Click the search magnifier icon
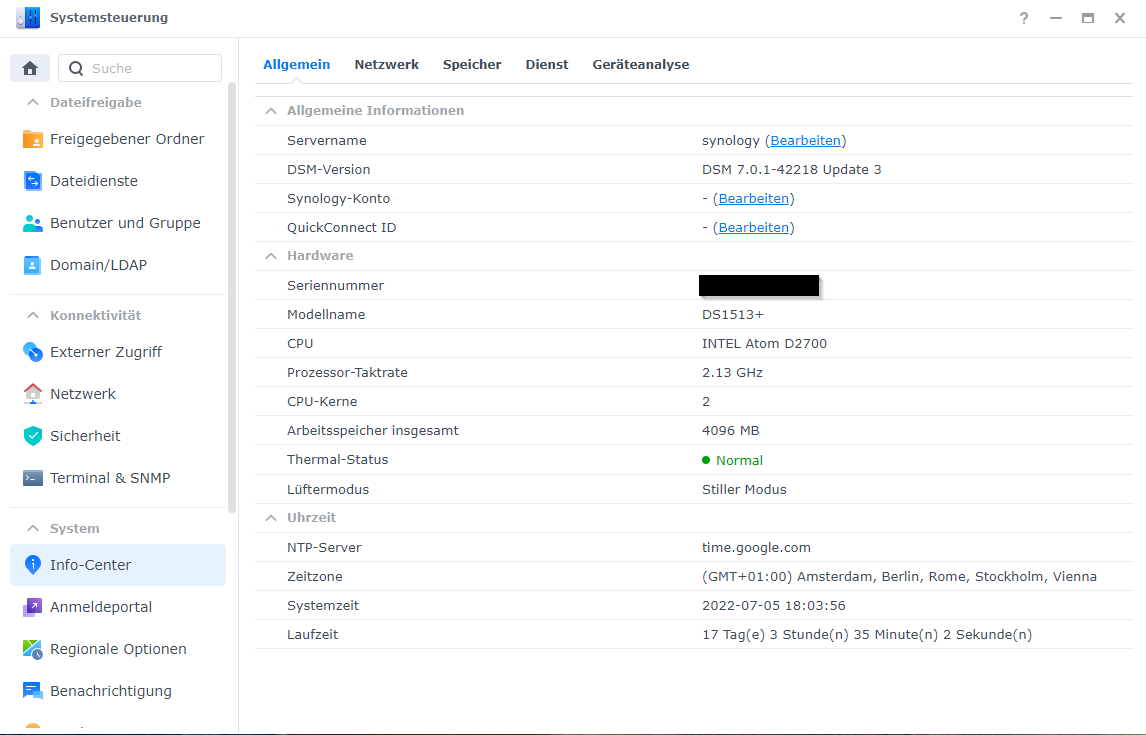This screenshot has width=1146, height=735. [76, 68]
